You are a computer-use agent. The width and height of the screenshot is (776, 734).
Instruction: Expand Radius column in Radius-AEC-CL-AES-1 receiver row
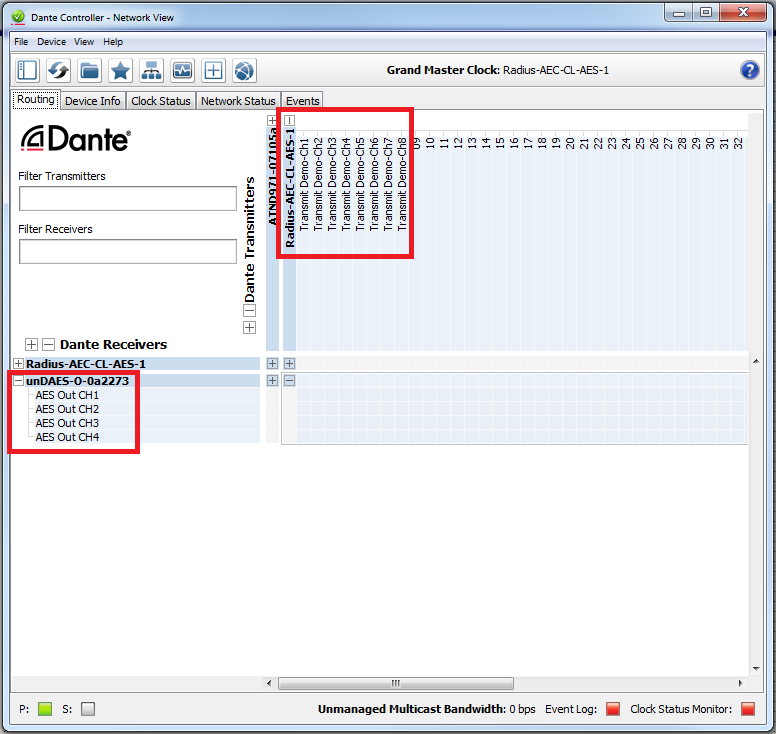coord(290,363)
